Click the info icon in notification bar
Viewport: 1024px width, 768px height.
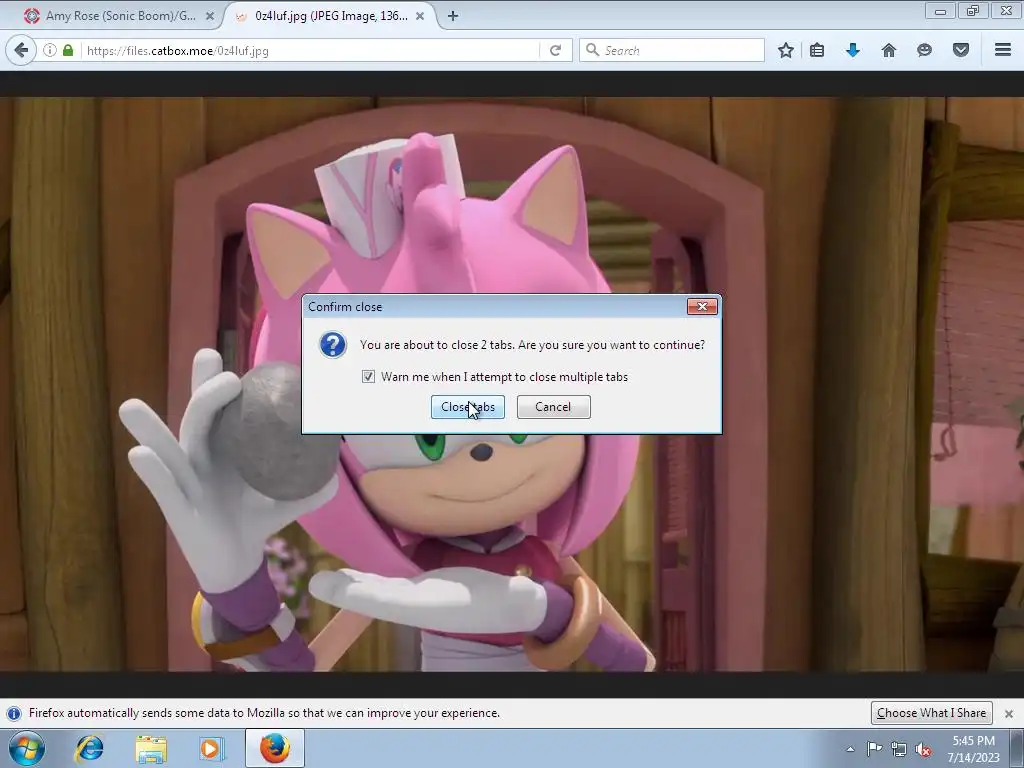tap(14, 713)
